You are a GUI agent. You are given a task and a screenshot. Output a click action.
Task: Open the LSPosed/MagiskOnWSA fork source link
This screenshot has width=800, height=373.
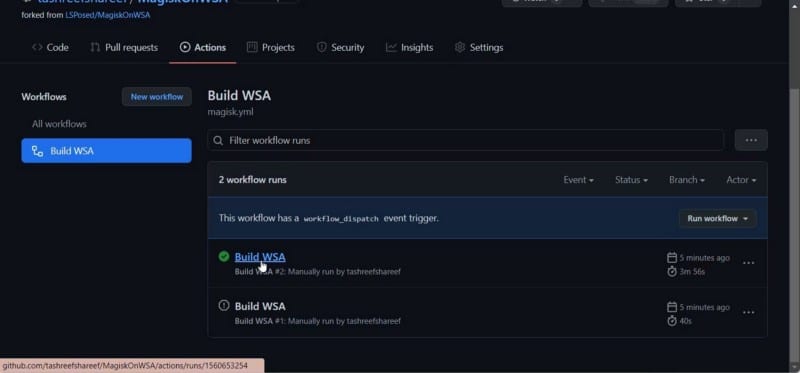pyautogui.click(x=108, y=15)
